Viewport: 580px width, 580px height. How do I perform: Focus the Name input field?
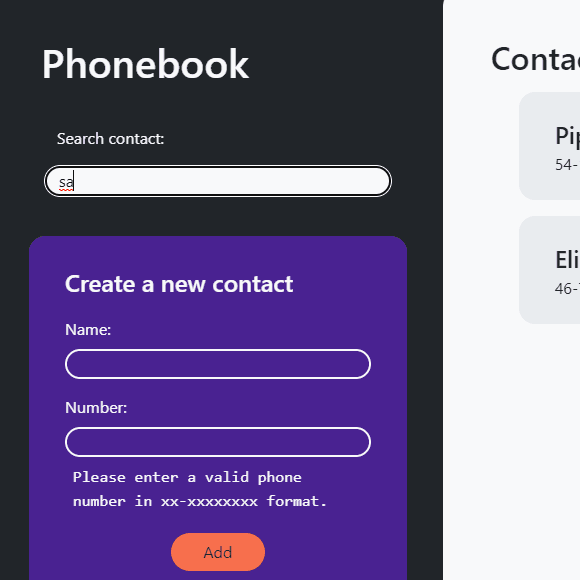point(218,364)
